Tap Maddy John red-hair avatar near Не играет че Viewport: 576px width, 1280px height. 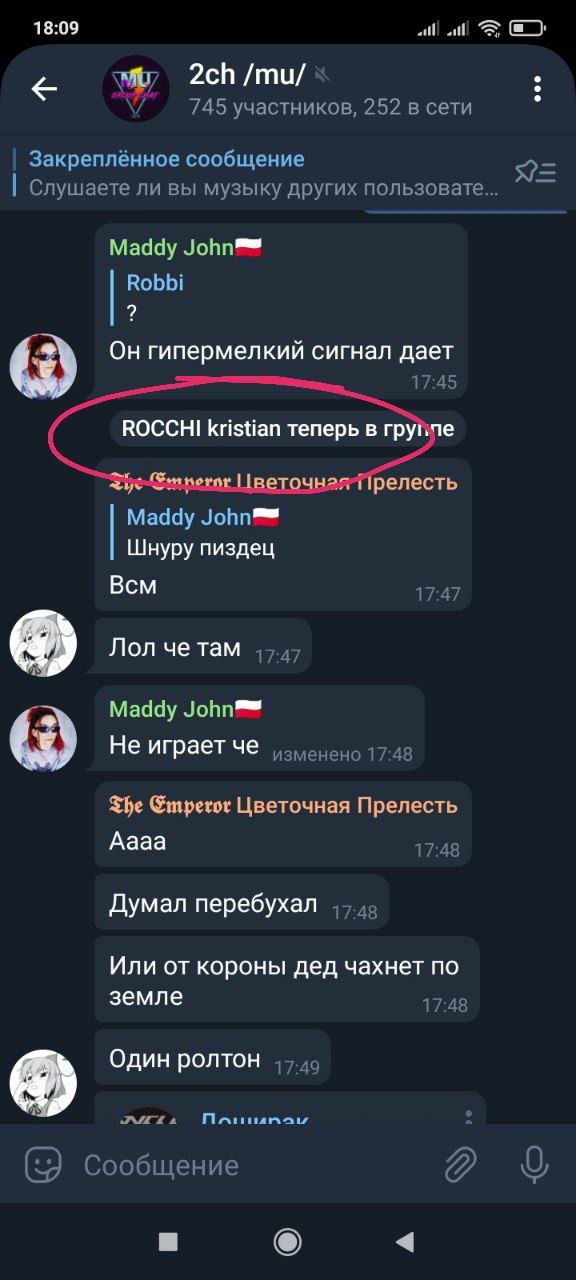pos(43,739)
